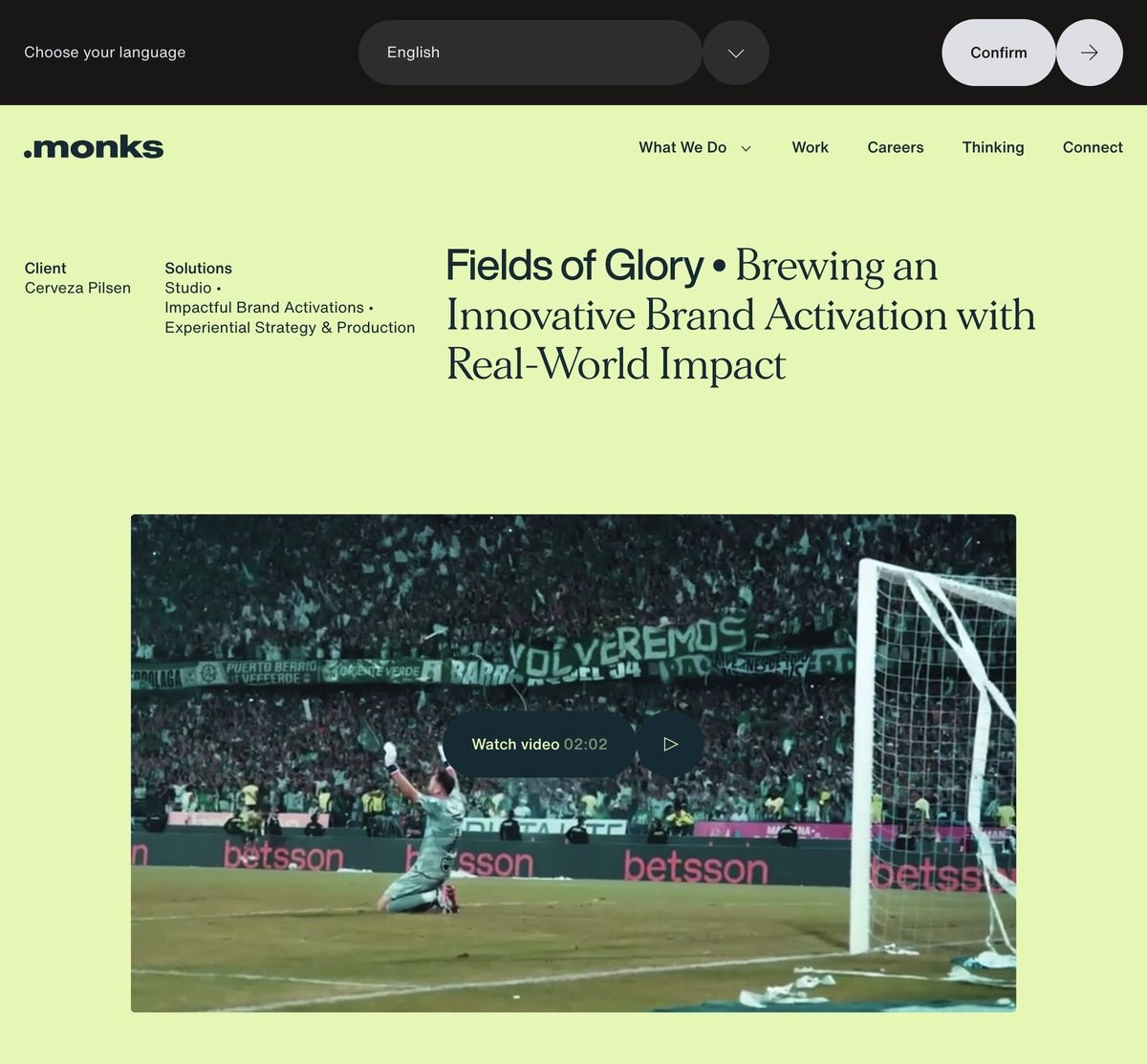Open the Studio solution link
The image size is (1147, 1064).
click(188, 288)
